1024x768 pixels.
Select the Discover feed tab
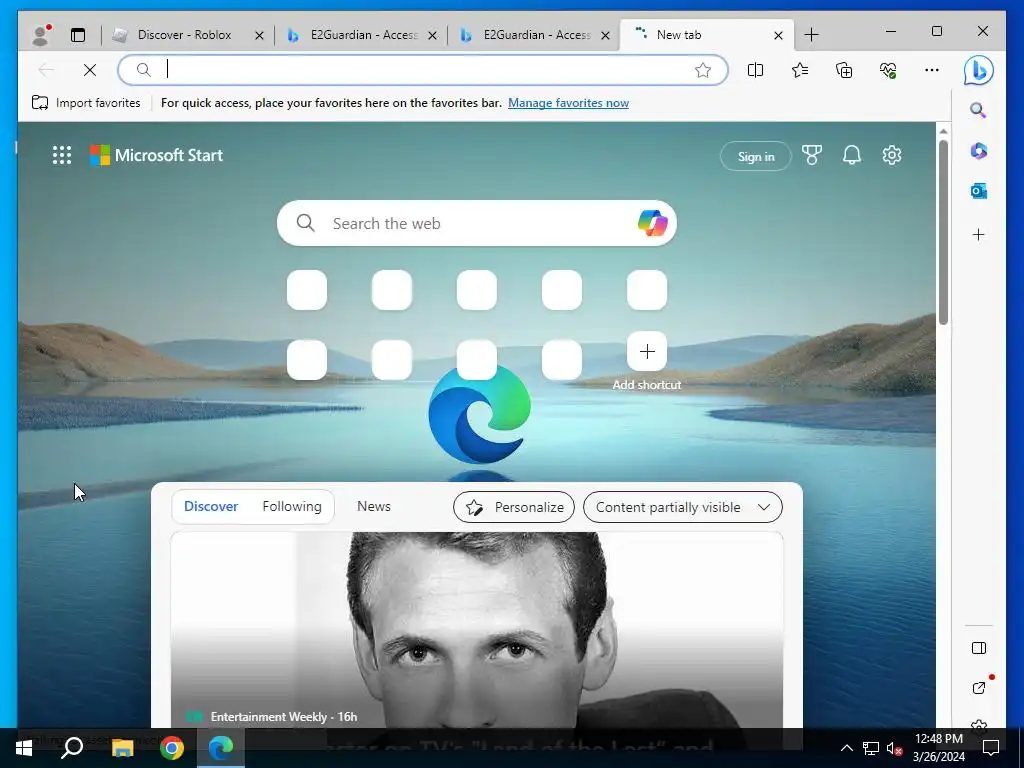tap(211, 506)
